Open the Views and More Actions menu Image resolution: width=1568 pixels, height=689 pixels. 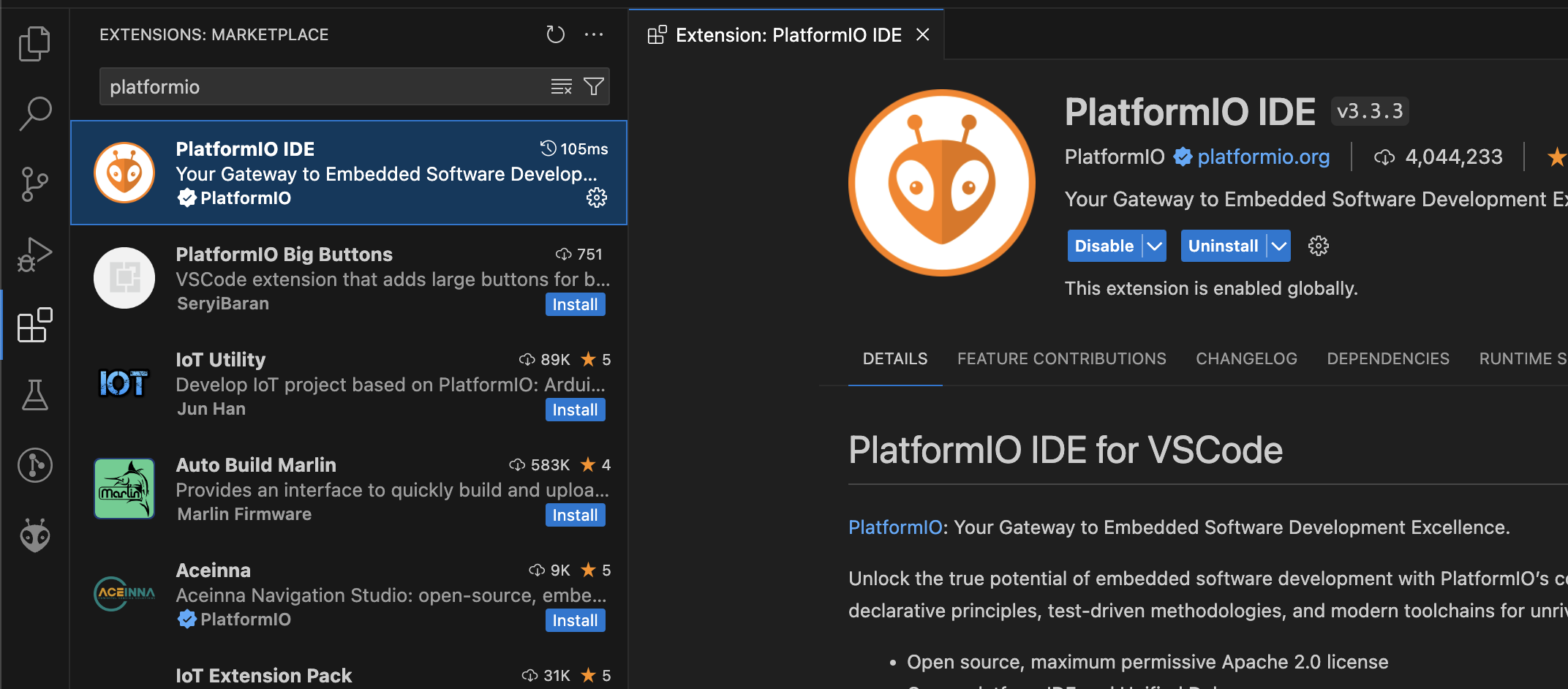[x=594, y=34]
